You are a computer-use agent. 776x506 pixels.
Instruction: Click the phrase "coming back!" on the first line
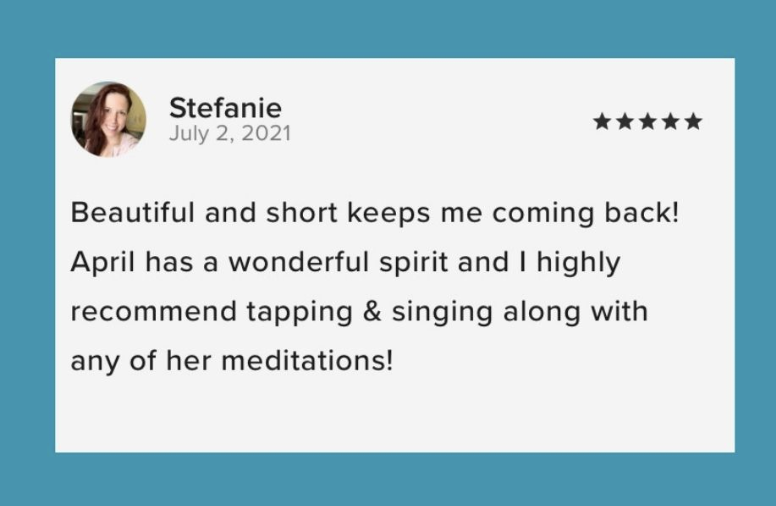tap(585, 213)
